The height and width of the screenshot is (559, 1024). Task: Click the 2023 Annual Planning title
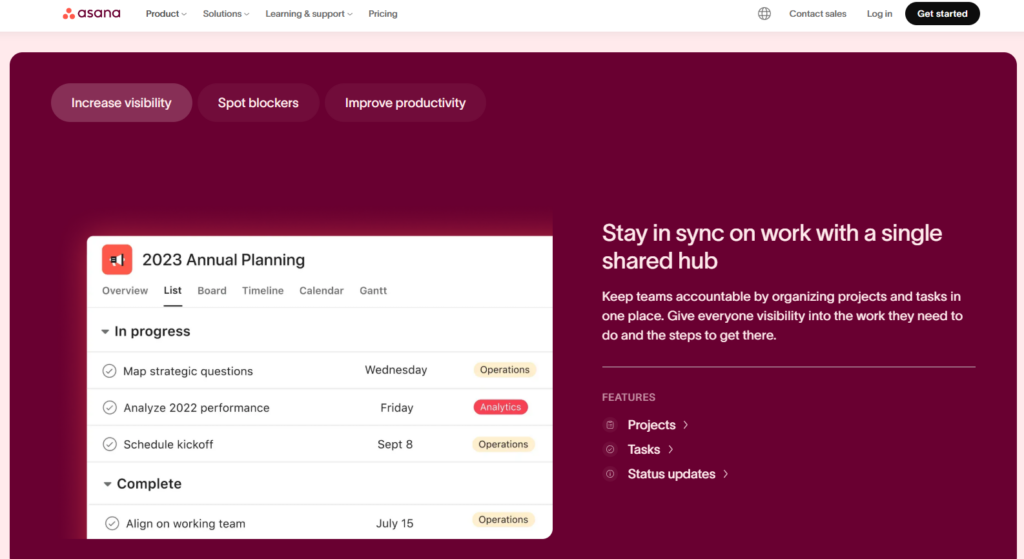(x=223, y=260)
